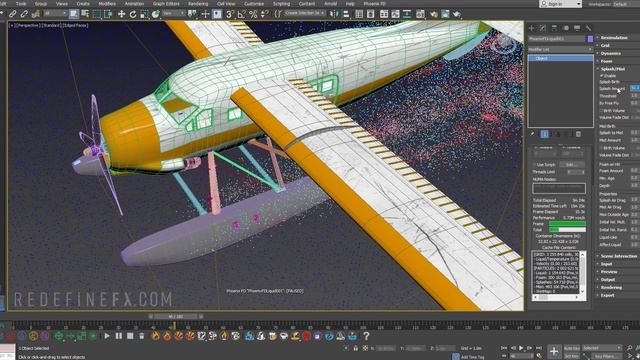Click the red Phoenix FD toolbar icon

coord(307,336)
